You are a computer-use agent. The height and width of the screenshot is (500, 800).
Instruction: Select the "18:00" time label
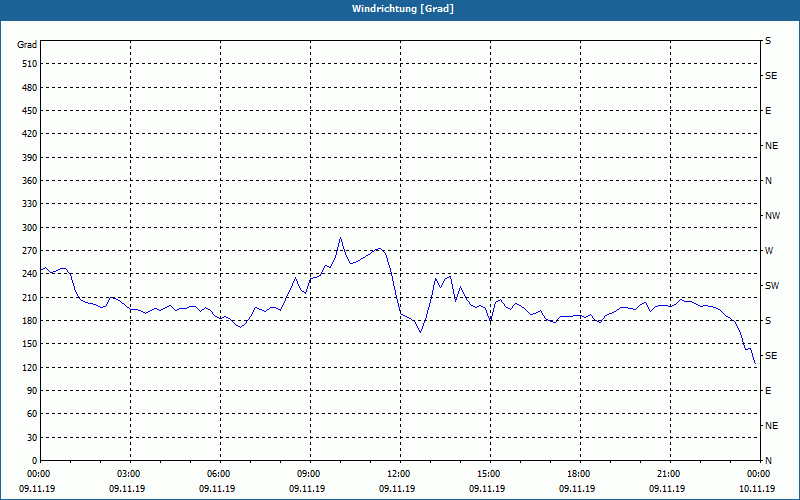pos(577,473)
